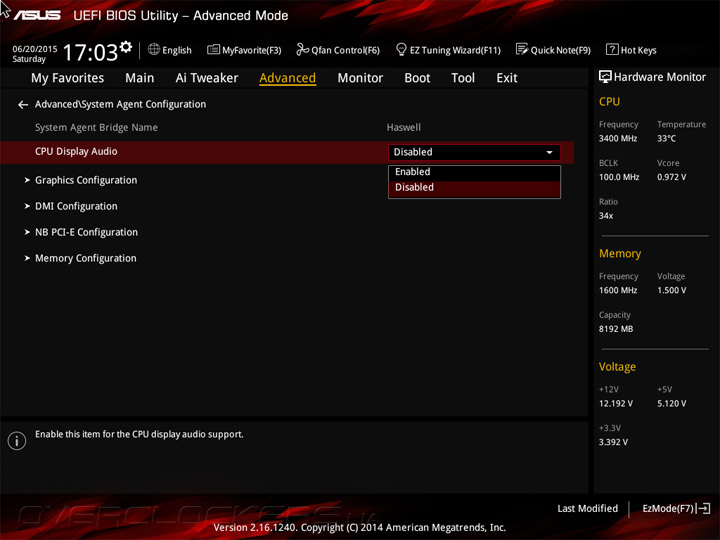This screenshot has width=720, height=540.
Task: Click Memory voltage 1.500 V
Action: (671, 290)
